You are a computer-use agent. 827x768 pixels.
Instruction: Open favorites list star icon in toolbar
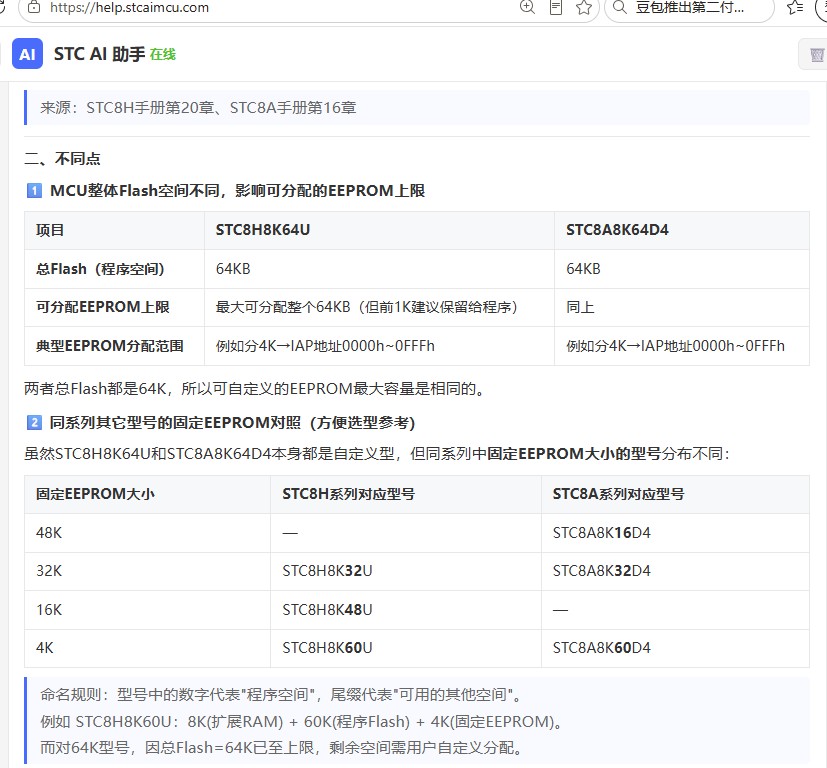pyautogui.click(x=794, y=7)
